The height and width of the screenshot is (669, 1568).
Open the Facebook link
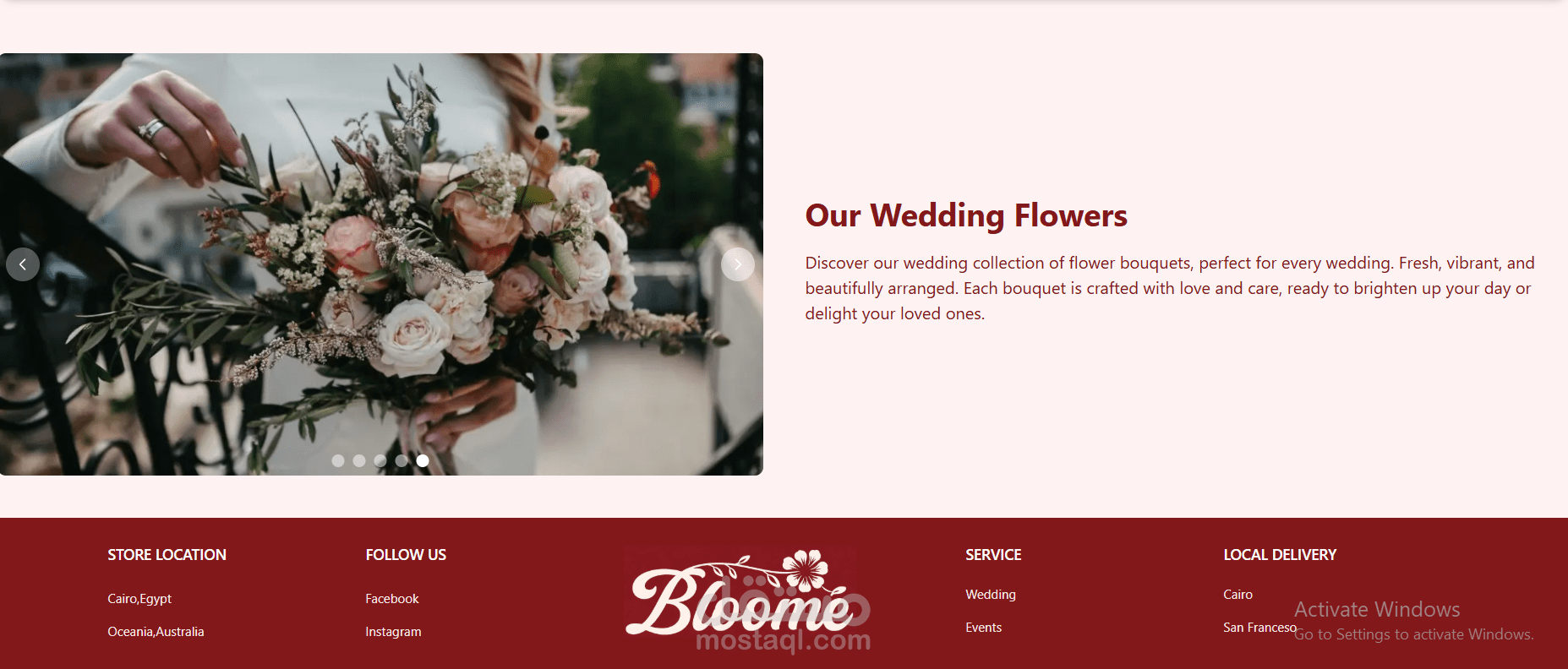point(392,599)
